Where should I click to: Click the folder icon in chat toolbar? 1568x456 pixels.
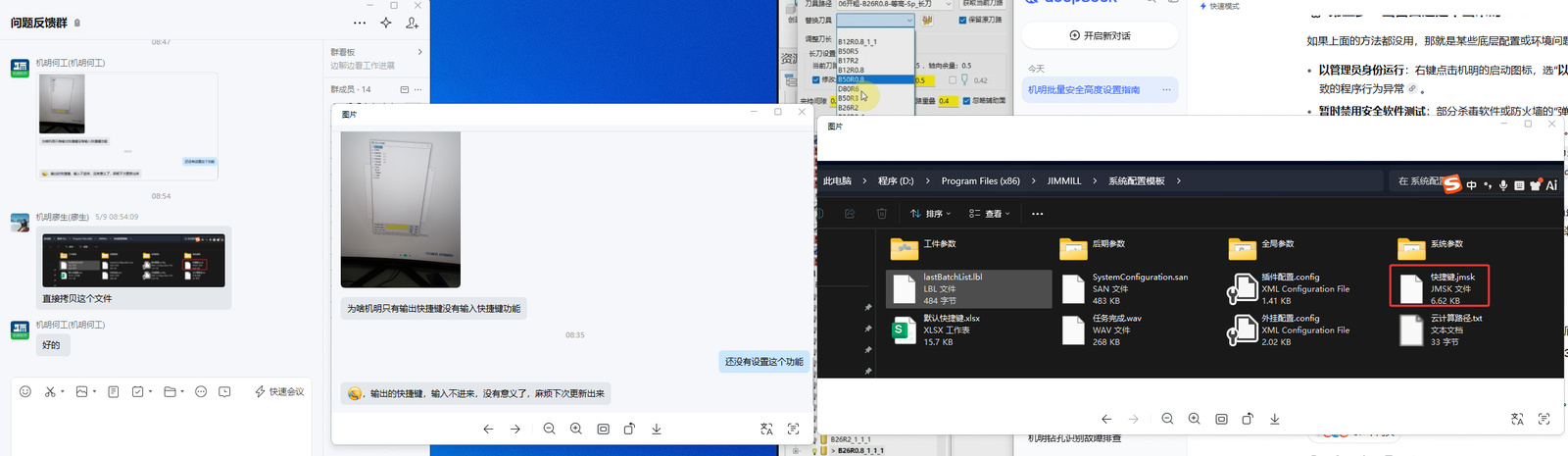[x=170, y=391]
